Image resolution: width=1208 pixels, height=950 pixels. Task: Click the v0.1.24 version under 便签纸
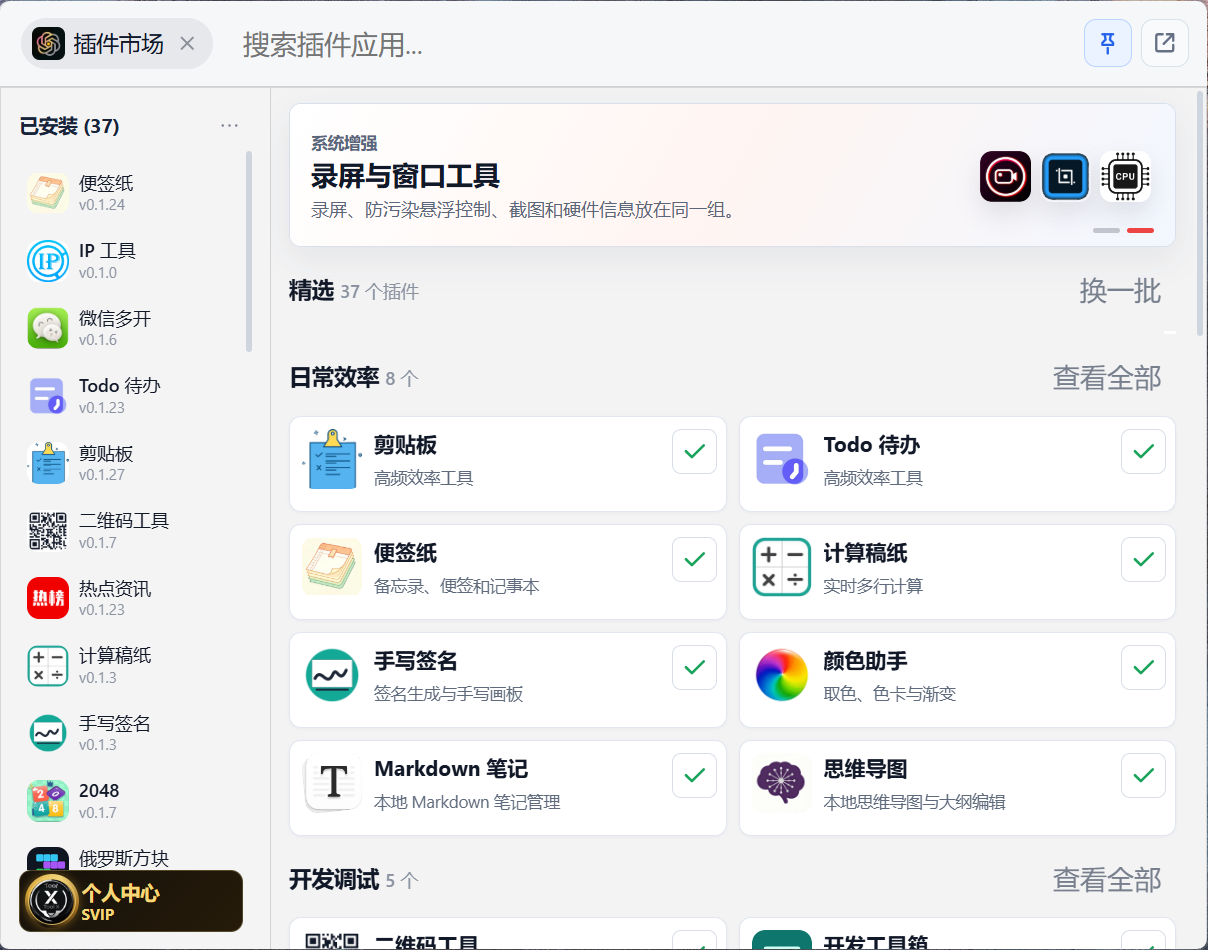pyautogui.click(x=102, y=205)
